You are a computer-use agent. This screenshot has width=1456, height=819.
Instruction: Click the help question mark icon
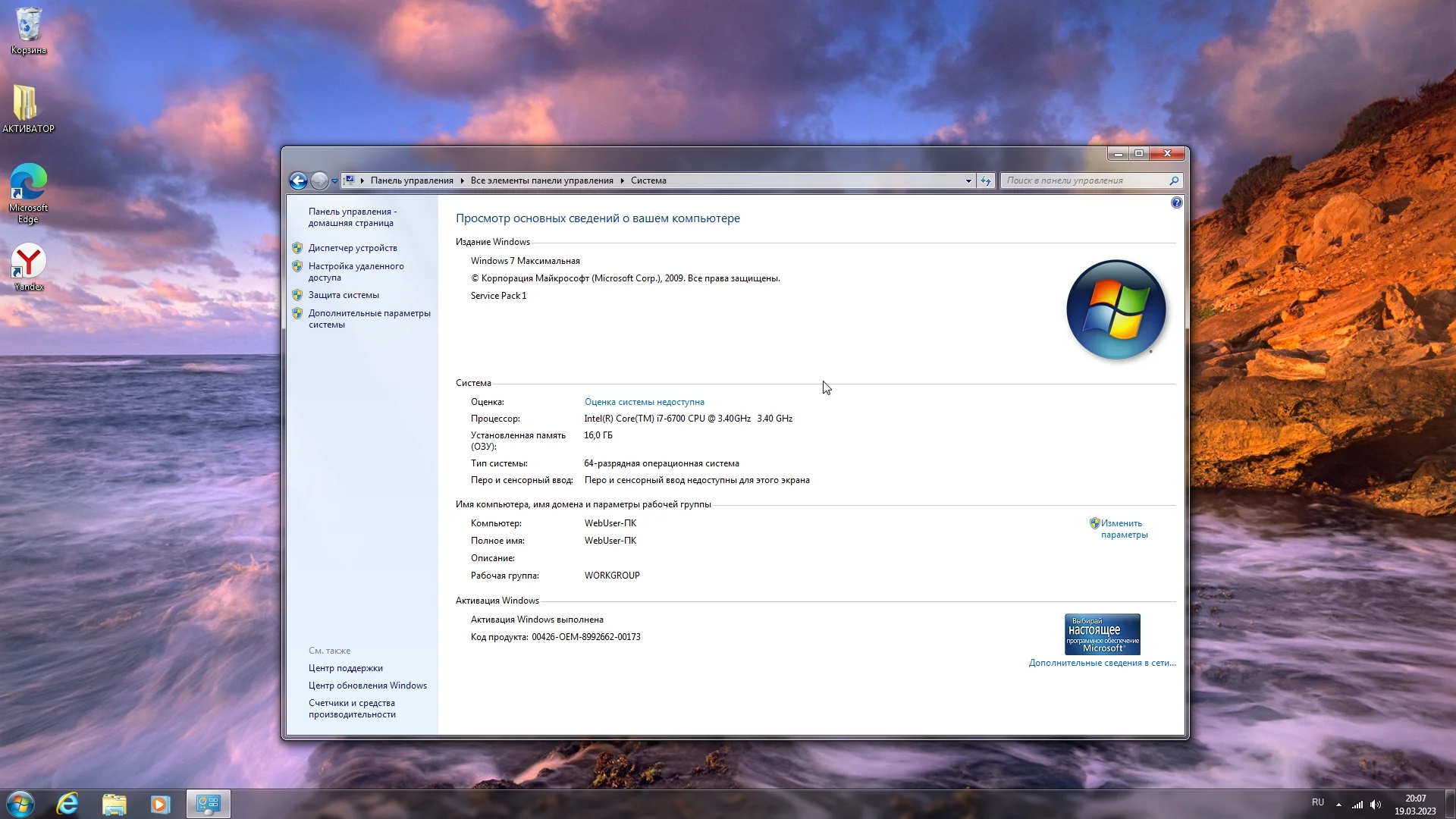[1176, 202]
